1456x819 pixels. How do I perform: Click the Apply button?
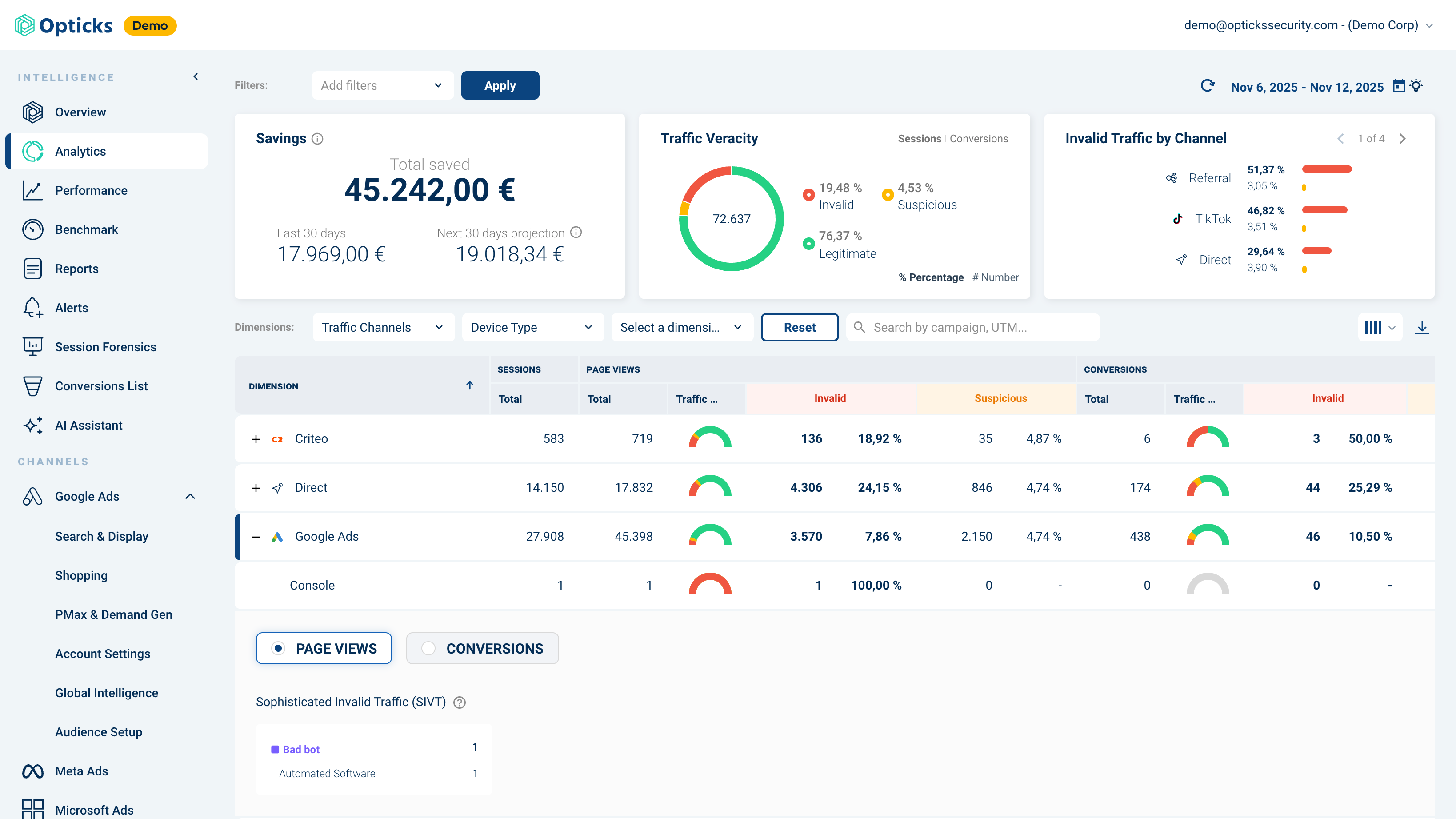click(500, 85)
